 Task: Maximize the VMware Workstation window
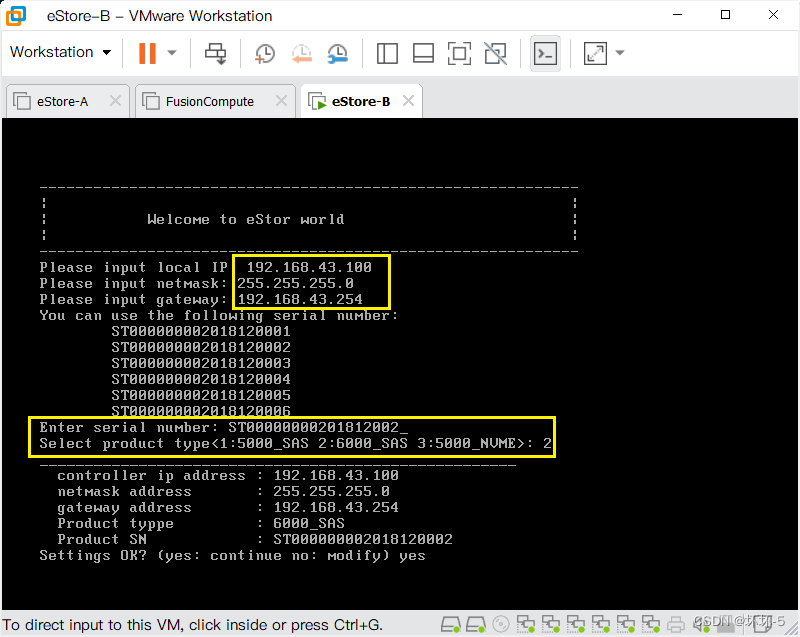click(x=725, y=15)
